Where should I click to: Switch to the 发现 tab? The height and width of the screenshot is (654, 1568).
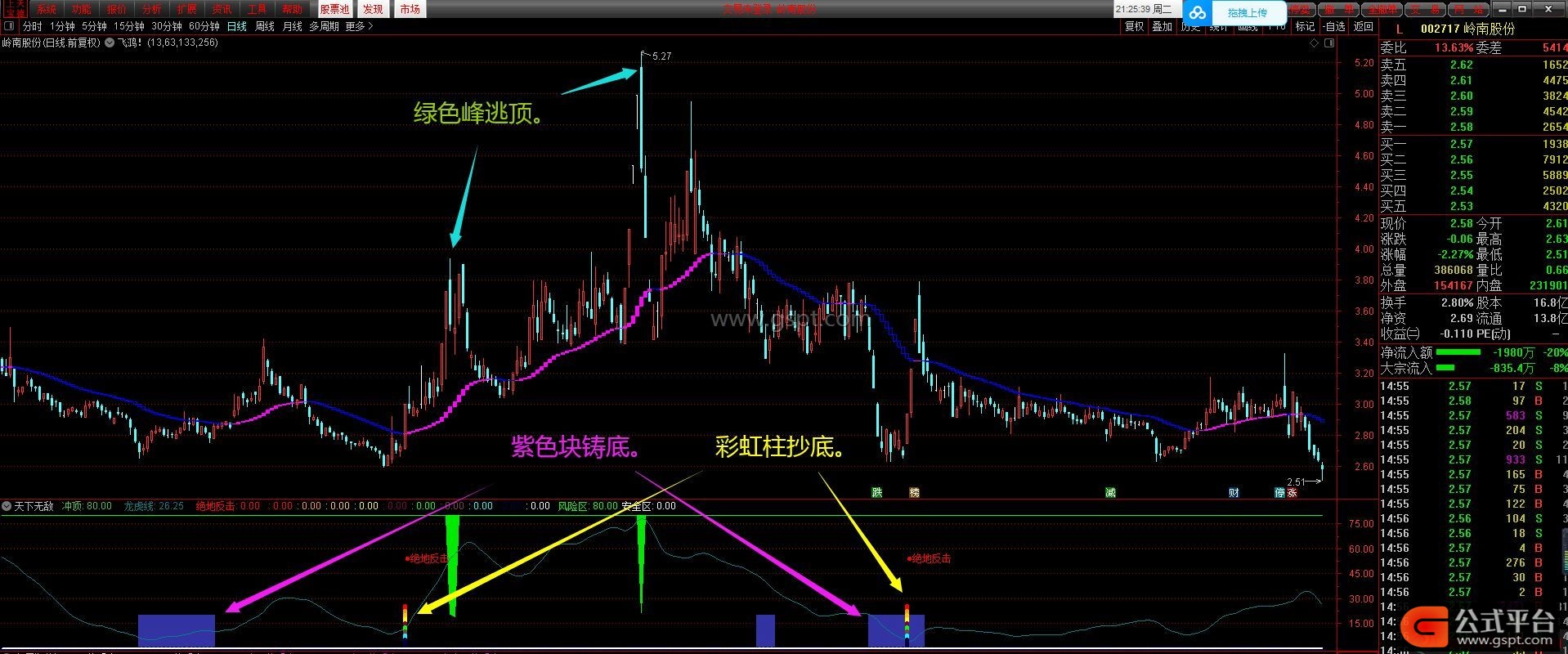tap(373, 9)
